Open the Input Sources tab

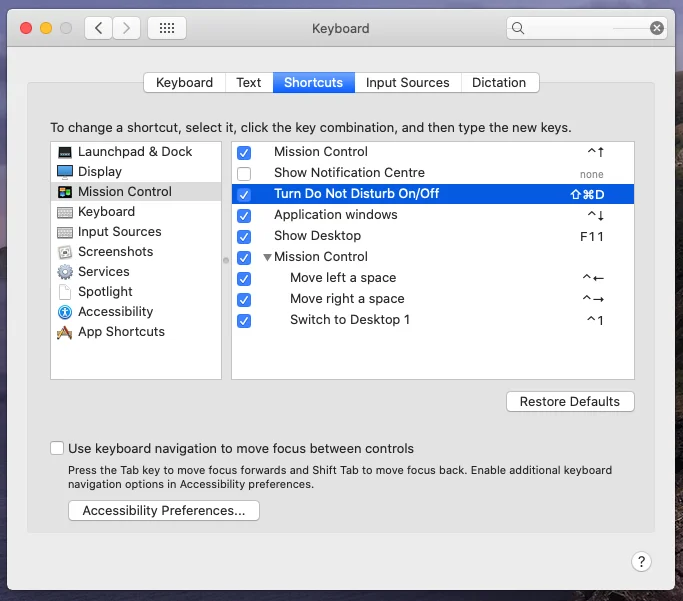[x=408, y=83]
